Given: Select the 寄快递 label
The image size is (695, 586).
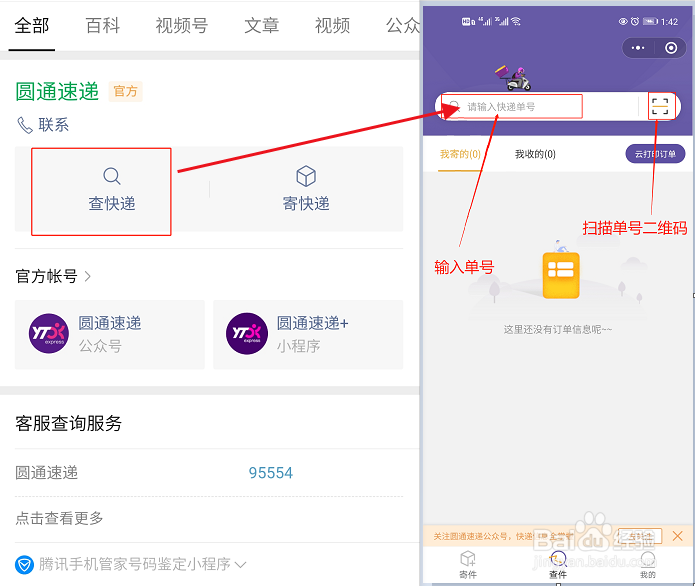Looking at the screenshot, I should (x=306, y=203).
